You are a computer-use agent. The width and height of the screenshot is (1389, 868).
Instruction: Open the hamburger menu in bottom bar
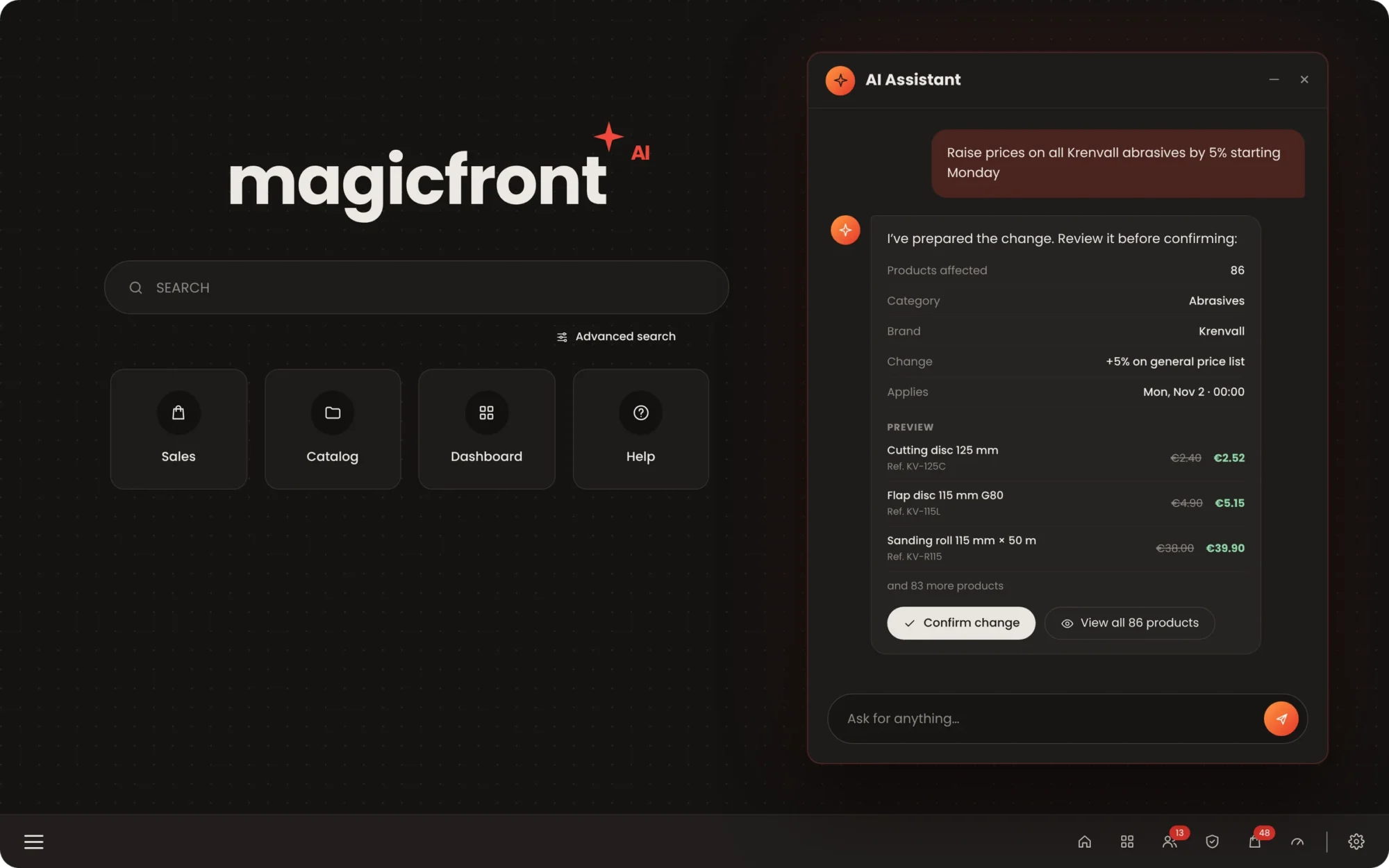point(33,842)
